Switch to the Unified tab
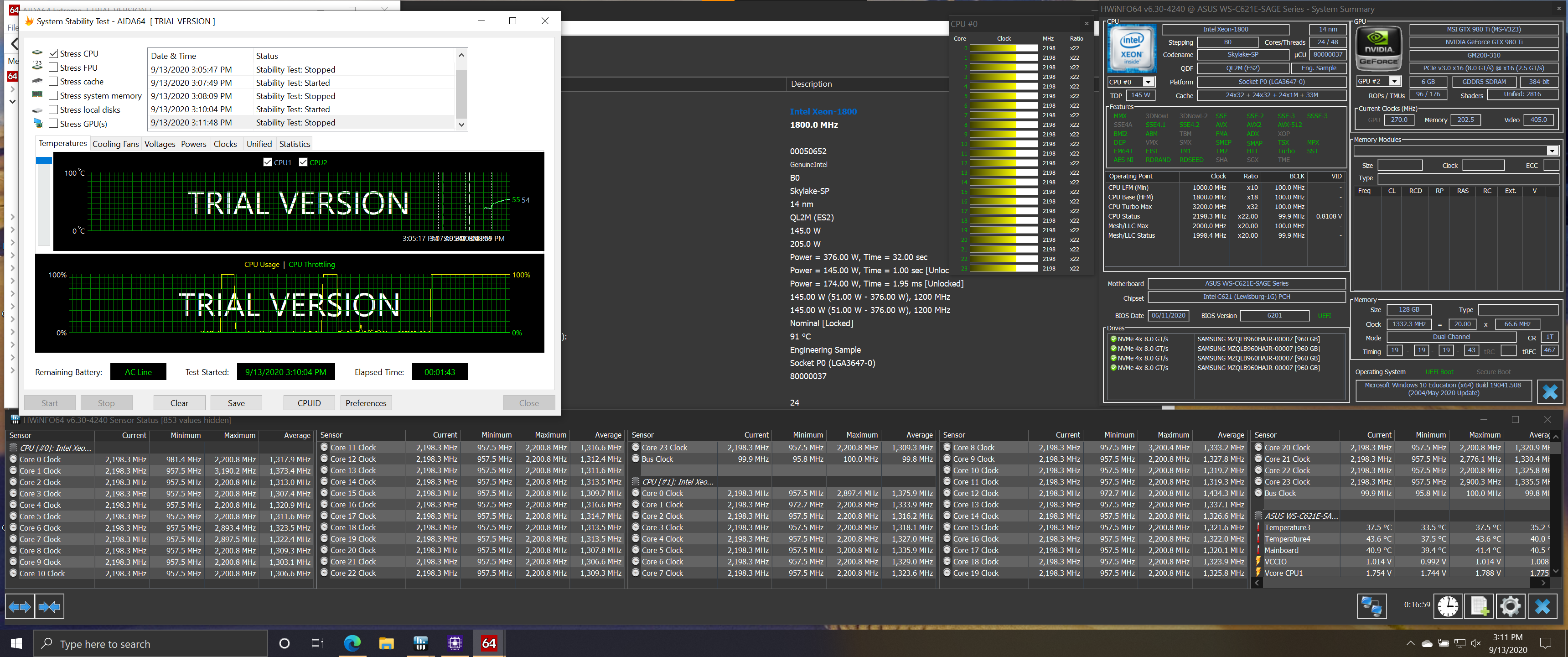1568x657 pixels. pos(259,144)
